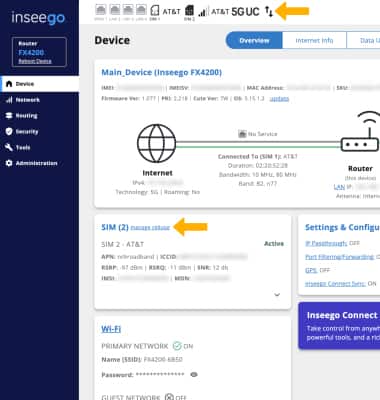The width and height of the screenshot is (380, 400).
Task: Click the LAN 4 Ethernet port icon
Action: tap(141, 11)
